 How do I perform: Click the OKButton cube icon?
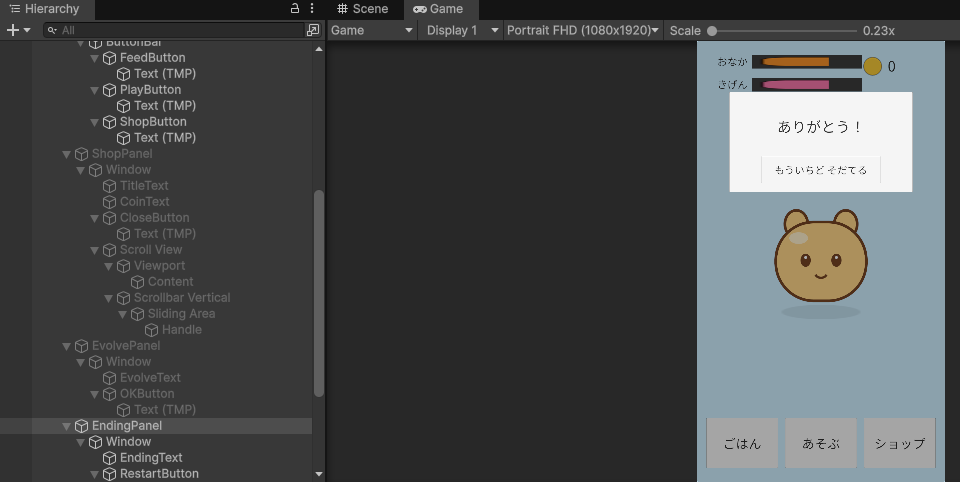[109, 394]
